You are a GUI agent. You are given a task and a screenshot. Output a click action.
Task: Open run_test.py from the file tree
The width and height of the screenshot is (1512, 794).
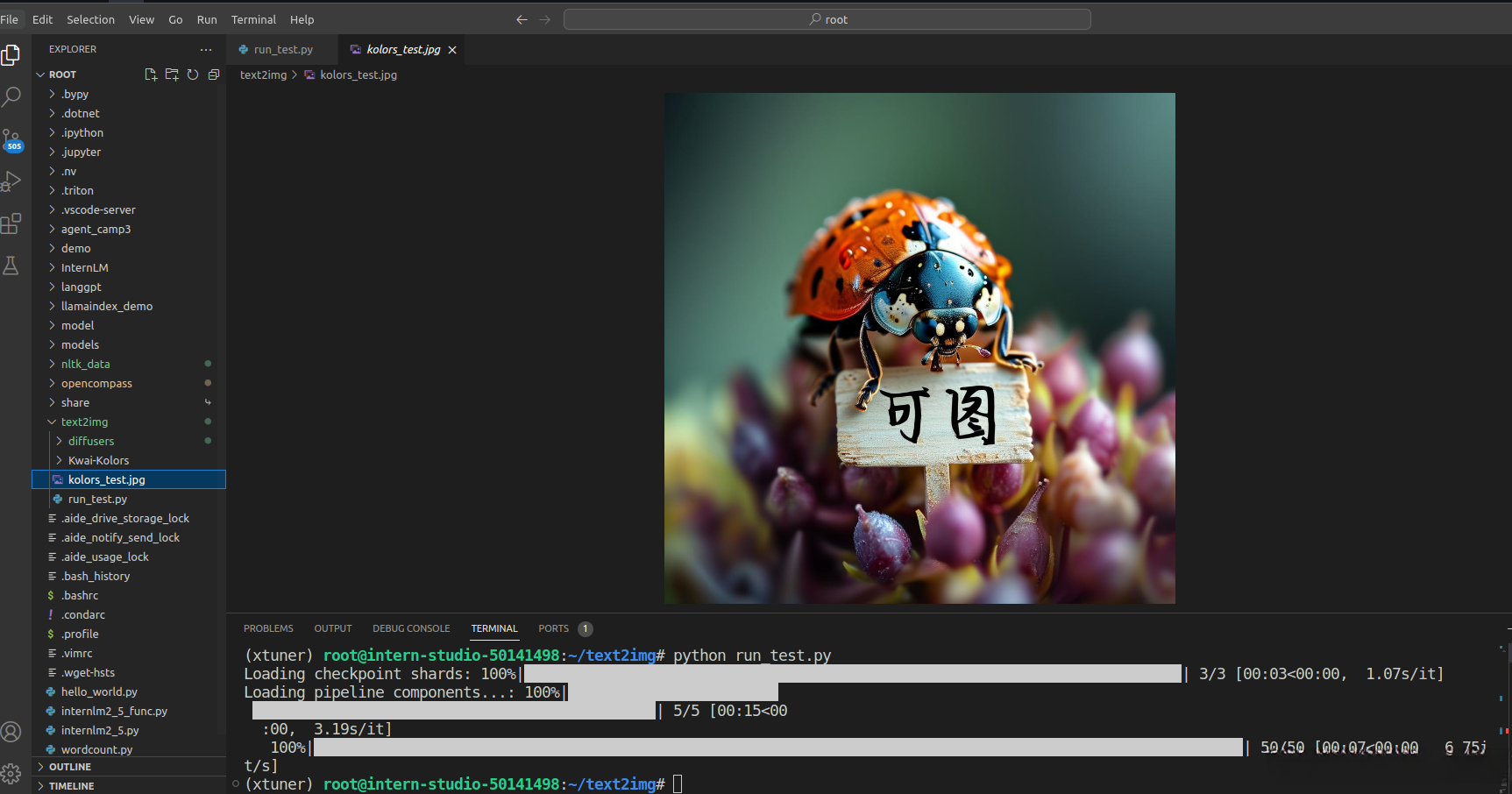coord(129,499)
